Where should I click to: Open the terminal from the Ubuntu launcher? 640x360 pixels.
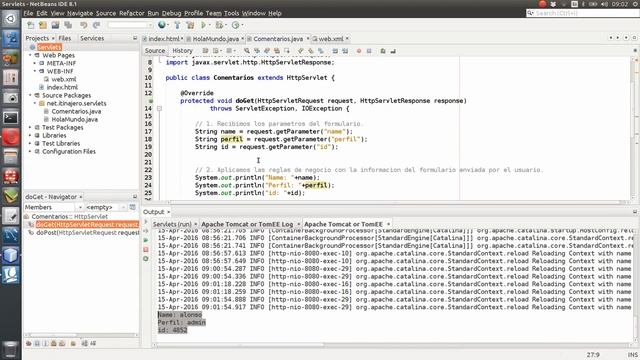pyautogui.click(x=11, y=118)
